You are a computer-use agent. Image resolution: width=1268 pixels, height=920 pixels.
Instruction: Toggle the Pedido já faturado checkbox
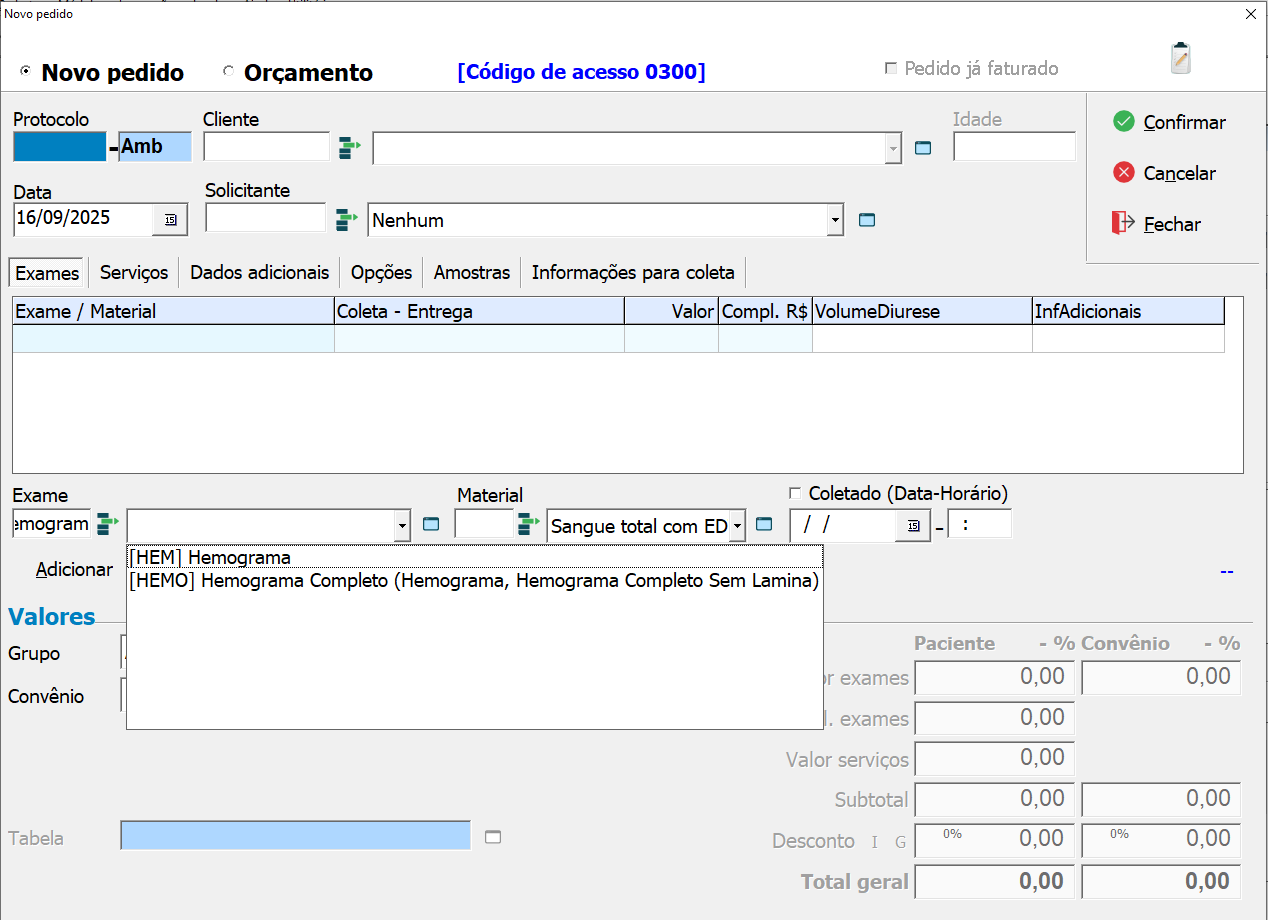point(891,68)
